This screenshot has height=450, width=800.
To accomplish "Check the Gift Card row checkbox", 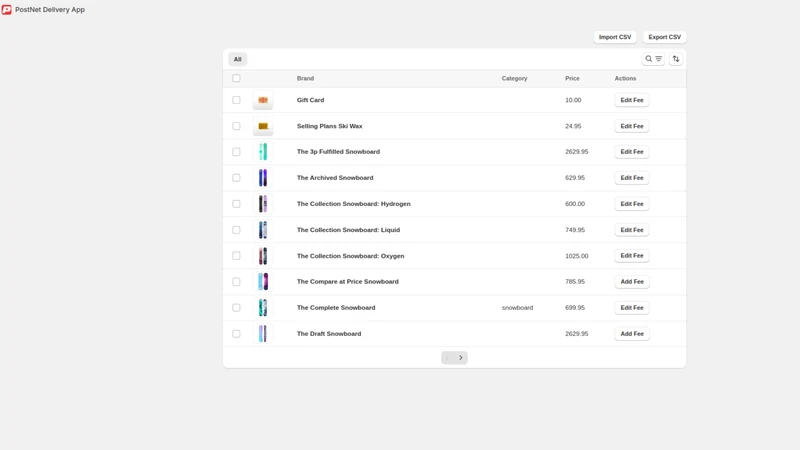I will pos(236,100).
